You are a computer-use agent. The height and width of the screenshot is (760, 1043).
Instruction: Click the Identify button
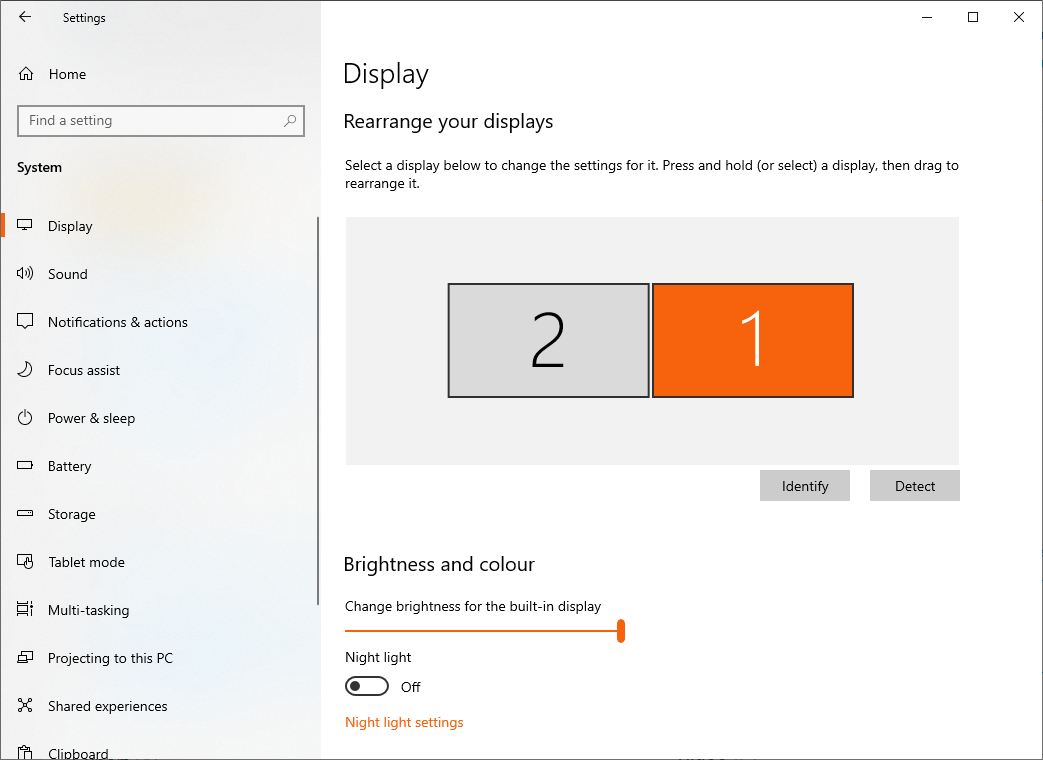click(x=805, y=485)
